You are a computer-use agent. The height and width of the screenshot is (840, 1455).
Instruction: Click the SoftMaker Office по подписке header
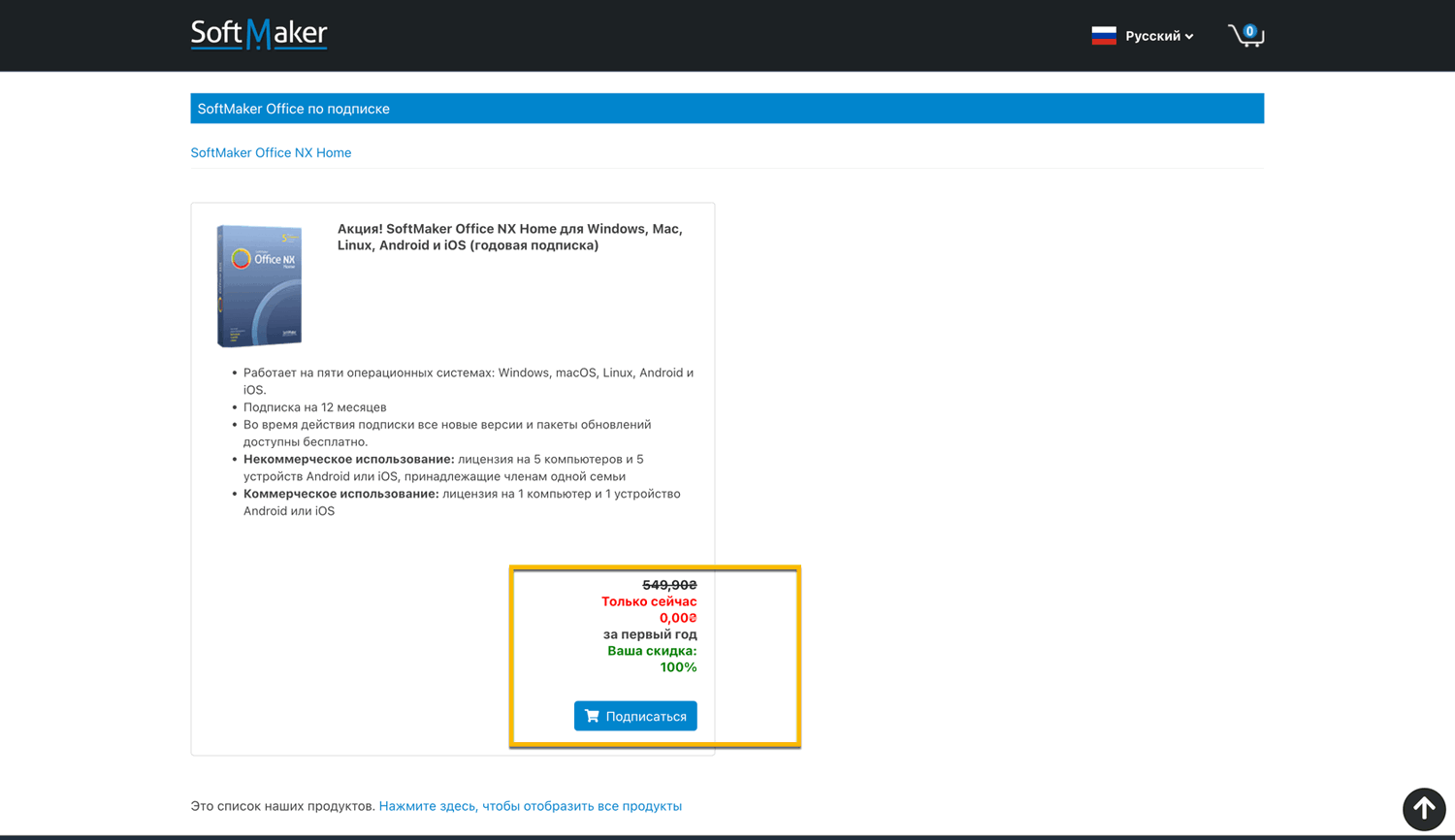[727, 109]
